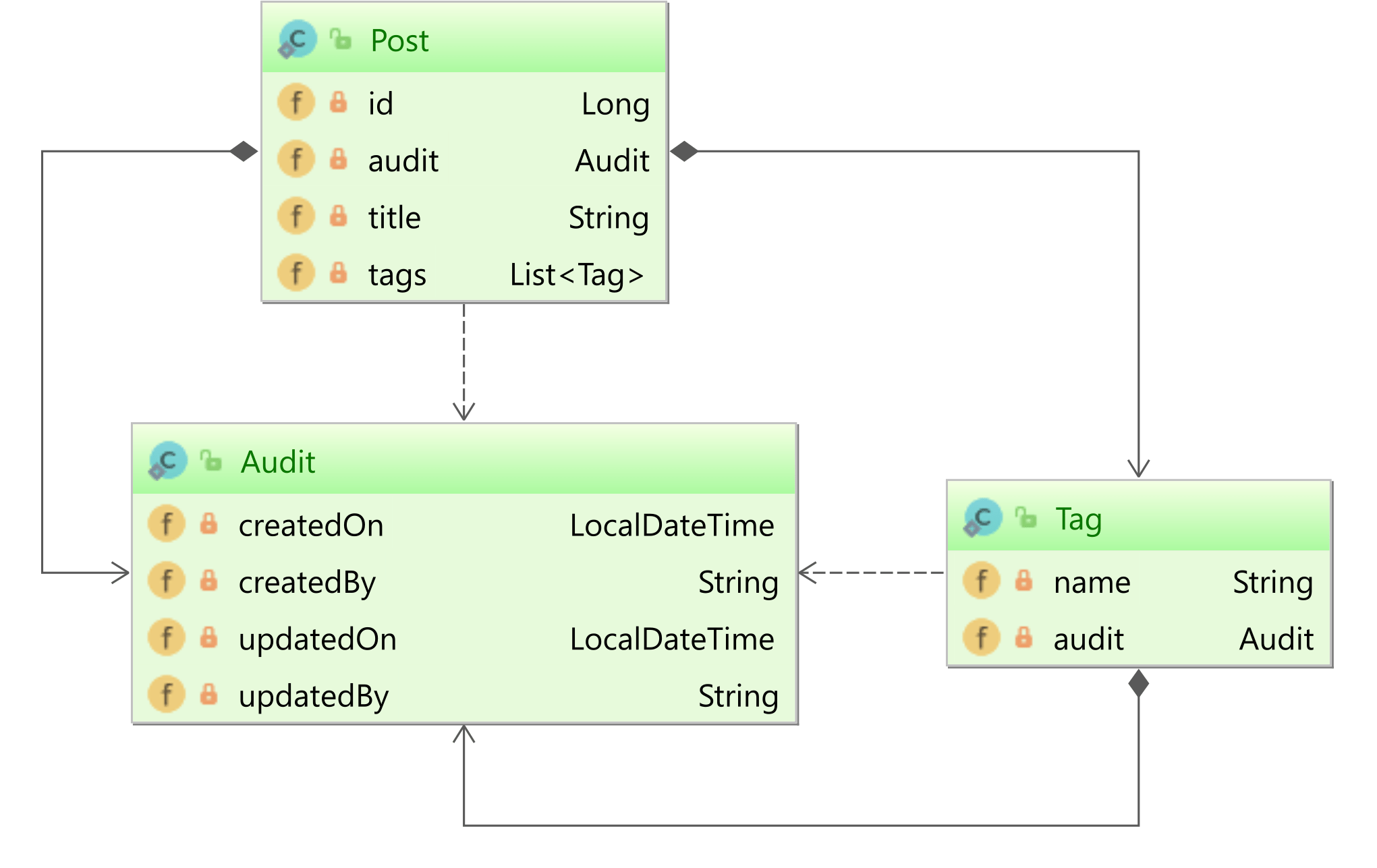1377x868 pixels.
Task: Click the Post class icon
Action: point(297,39)
